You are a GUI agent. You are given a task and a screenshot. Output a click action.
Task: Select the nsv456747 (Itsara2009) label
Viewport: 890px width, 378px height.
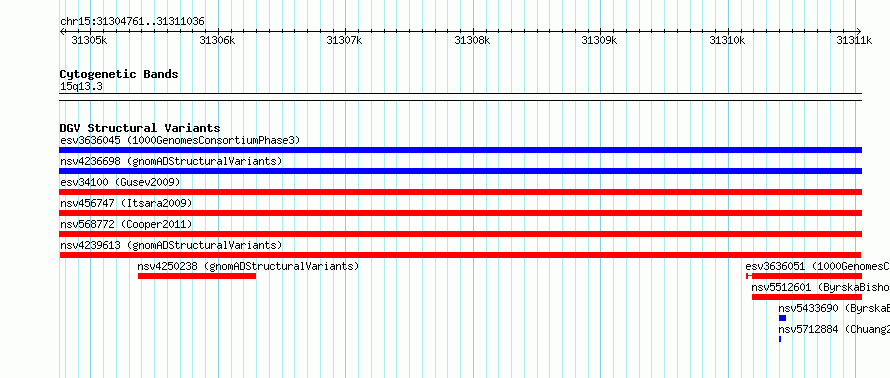pyautogui.click(x=126, y=203)
